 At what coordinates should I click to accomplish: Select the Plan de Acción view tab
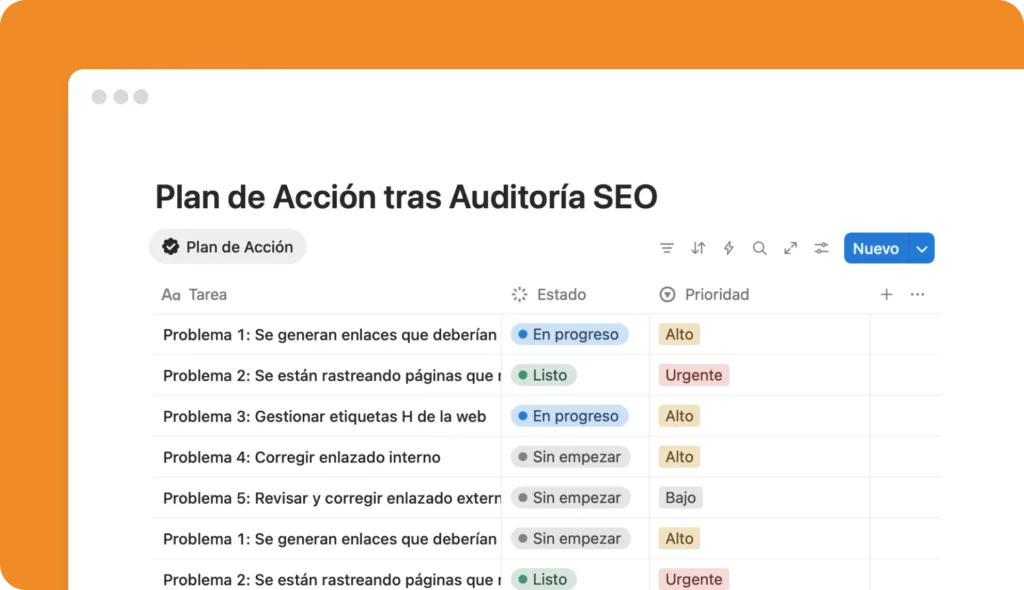228,247
